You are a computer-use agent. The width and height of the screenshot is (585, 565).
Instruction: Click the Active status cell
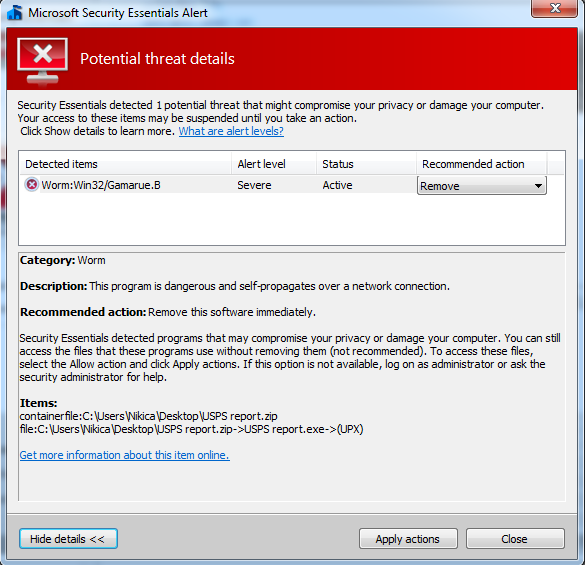tap(337, 185)
